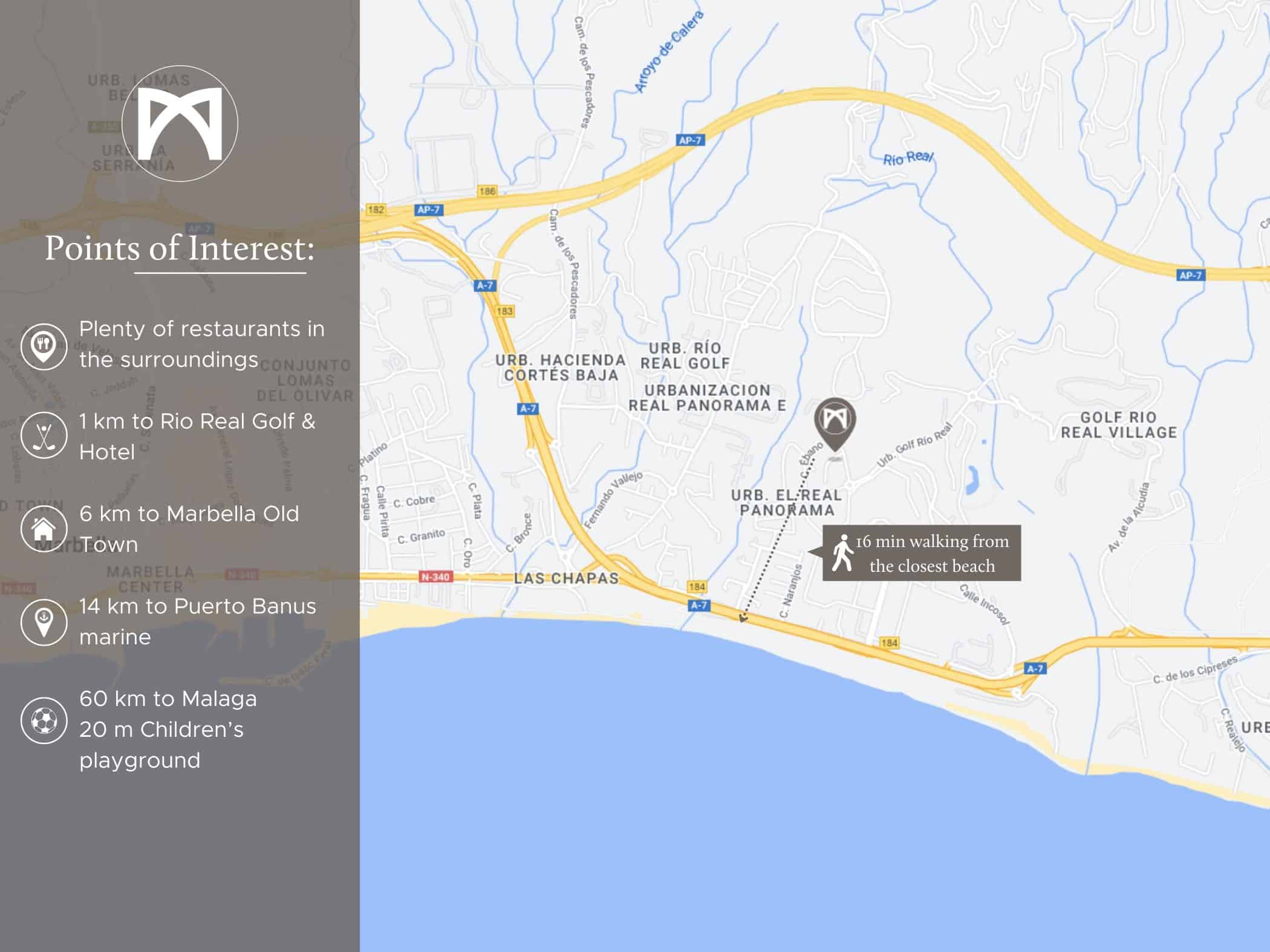Click the 'Points of Interest:' heading

tap(180, 248)
